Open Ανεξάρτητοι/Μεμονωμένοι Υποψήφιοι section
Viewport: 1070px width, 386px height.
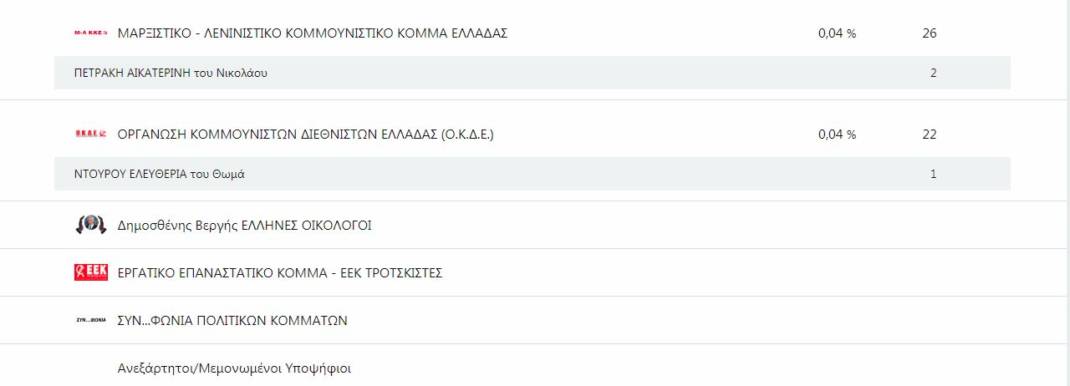click(234, 369)
